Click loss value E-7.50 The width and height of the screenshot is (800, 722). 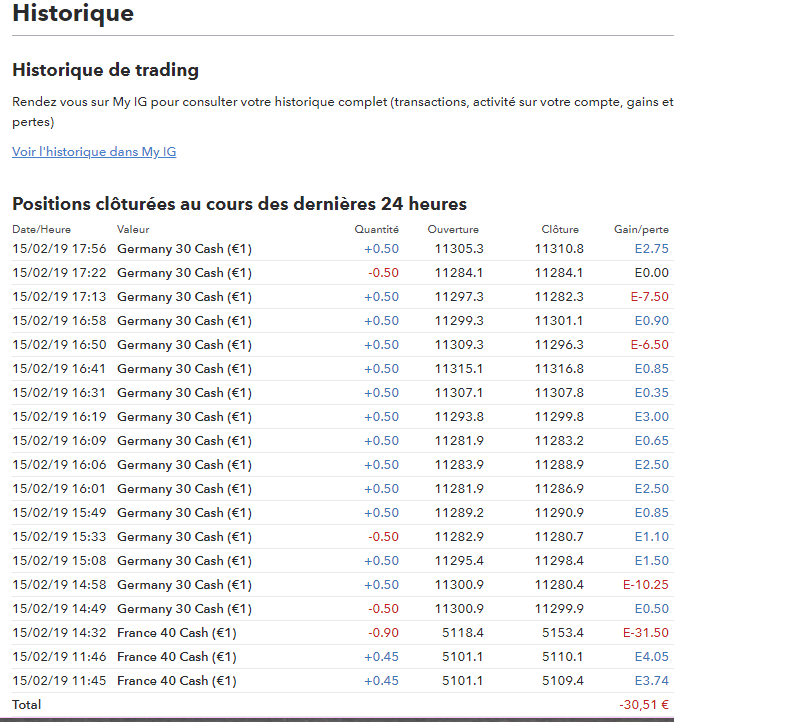coord(649,296)
